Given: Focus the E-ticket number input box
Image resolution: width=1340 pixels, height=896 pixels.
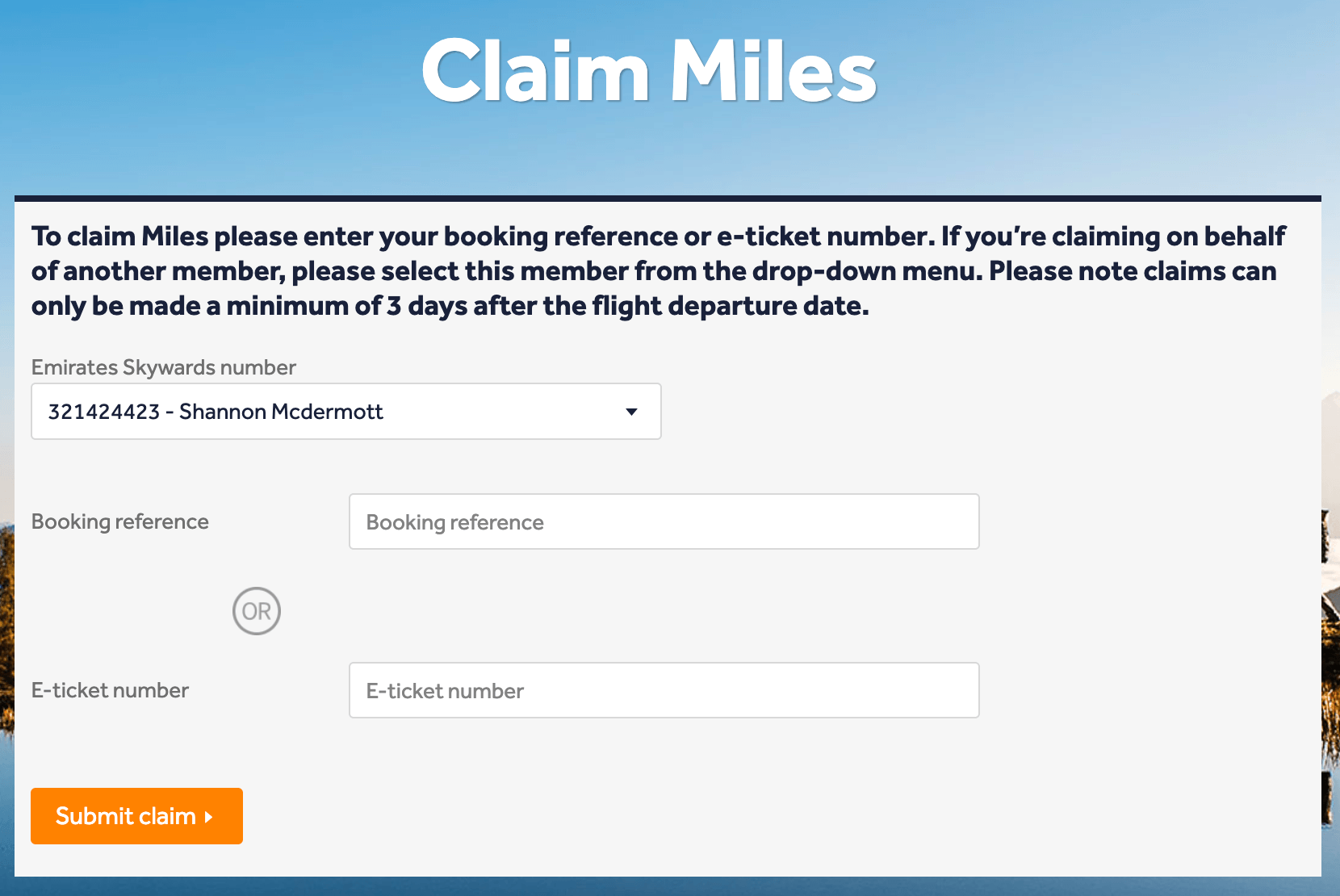Looking at the screenshot, I should click(x=664, y=690).
